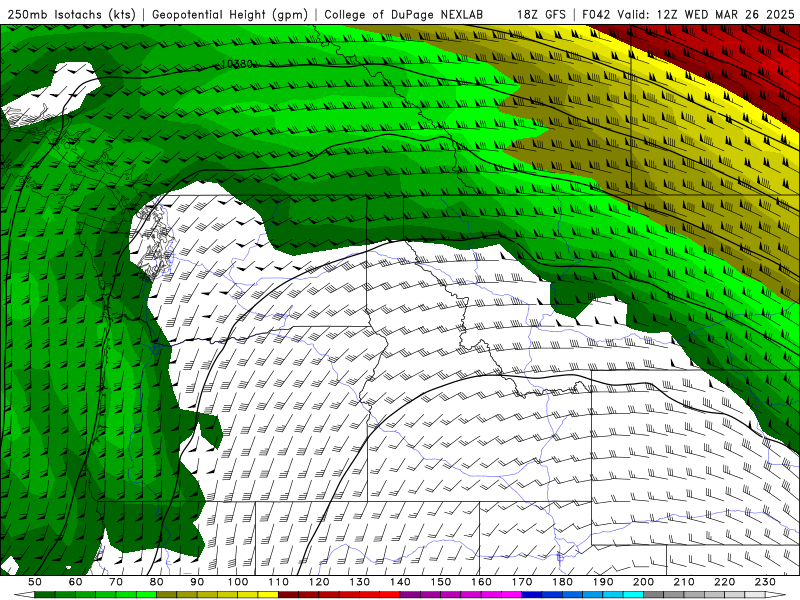Select the "Geopotential Height (gpm)" header label
This screenshot has width=800, height=600.
pyautogui.click(x=230, y=14)
